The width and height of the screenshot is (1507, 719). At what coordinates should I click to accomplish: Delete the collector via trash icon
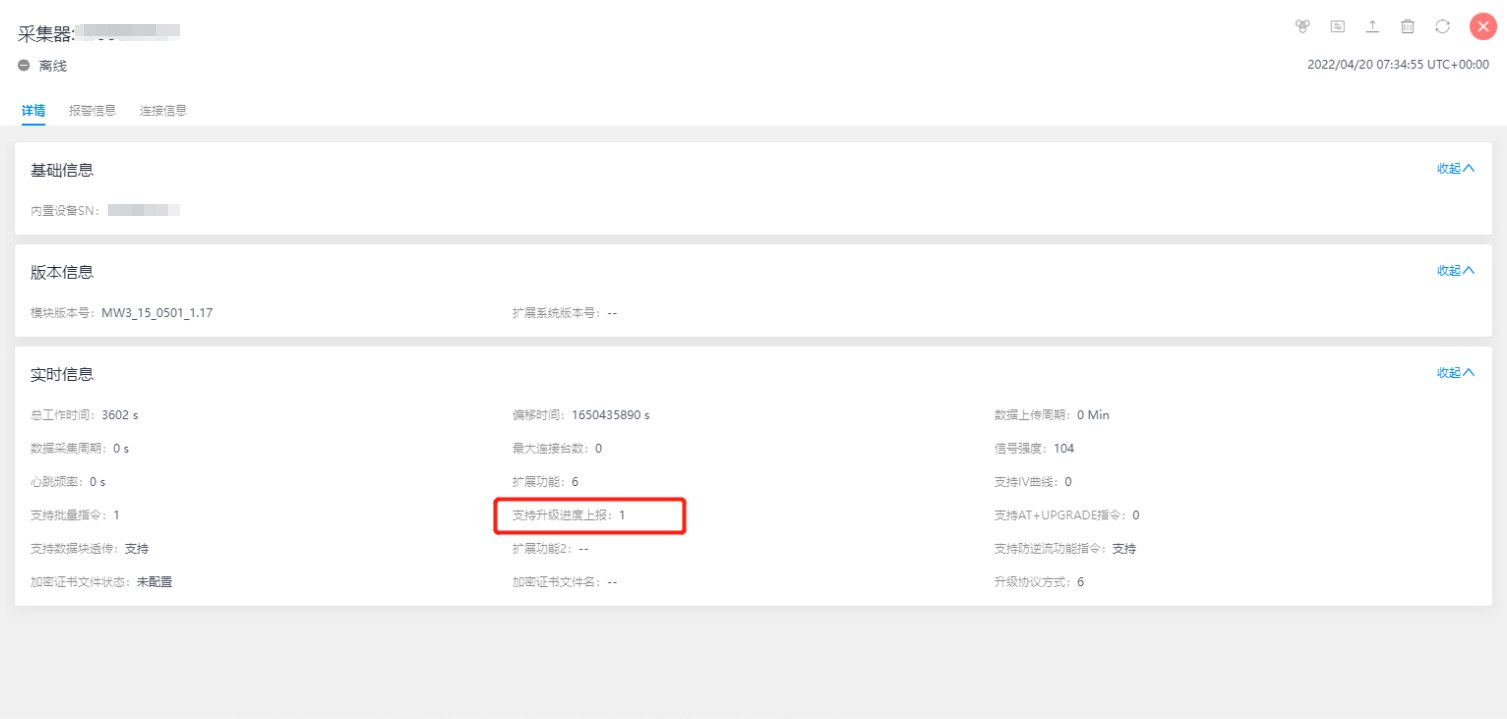click(1407, 27)
